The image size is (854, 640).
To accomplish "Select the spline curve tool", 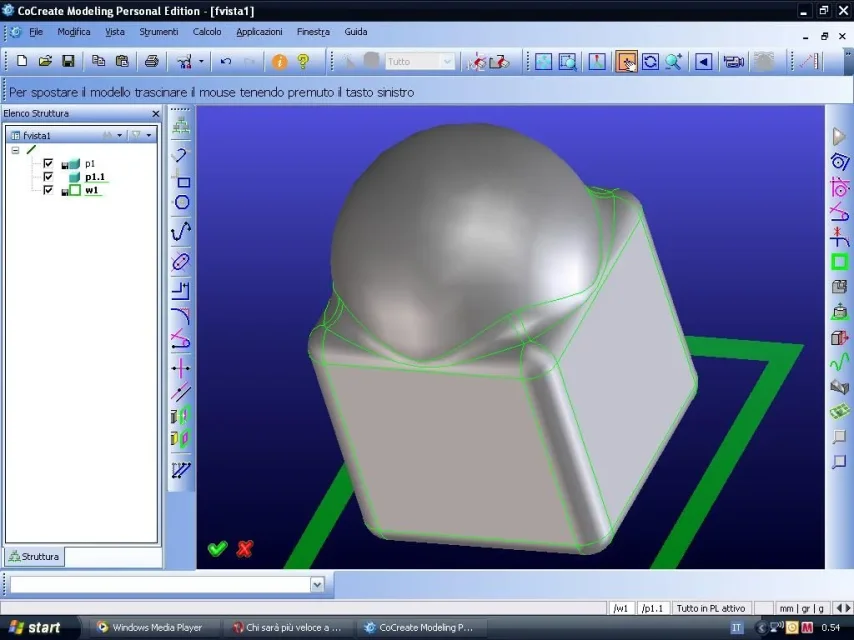I will coord(181,231).
